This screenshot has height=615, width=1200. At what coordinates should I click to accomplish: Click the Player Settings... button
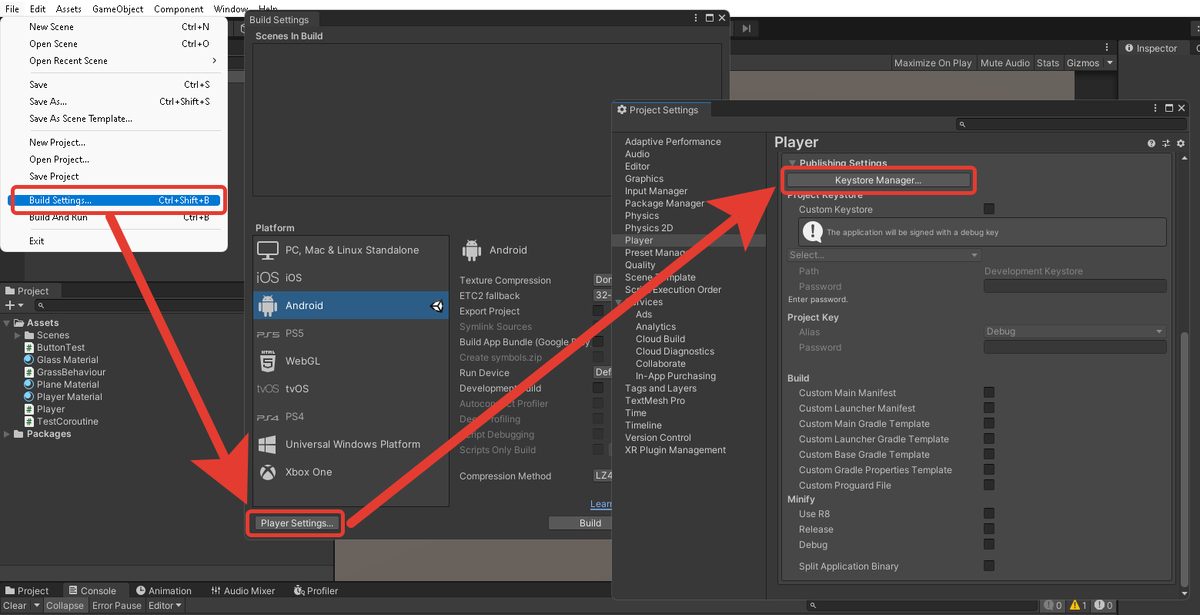[x=296, y=523]
